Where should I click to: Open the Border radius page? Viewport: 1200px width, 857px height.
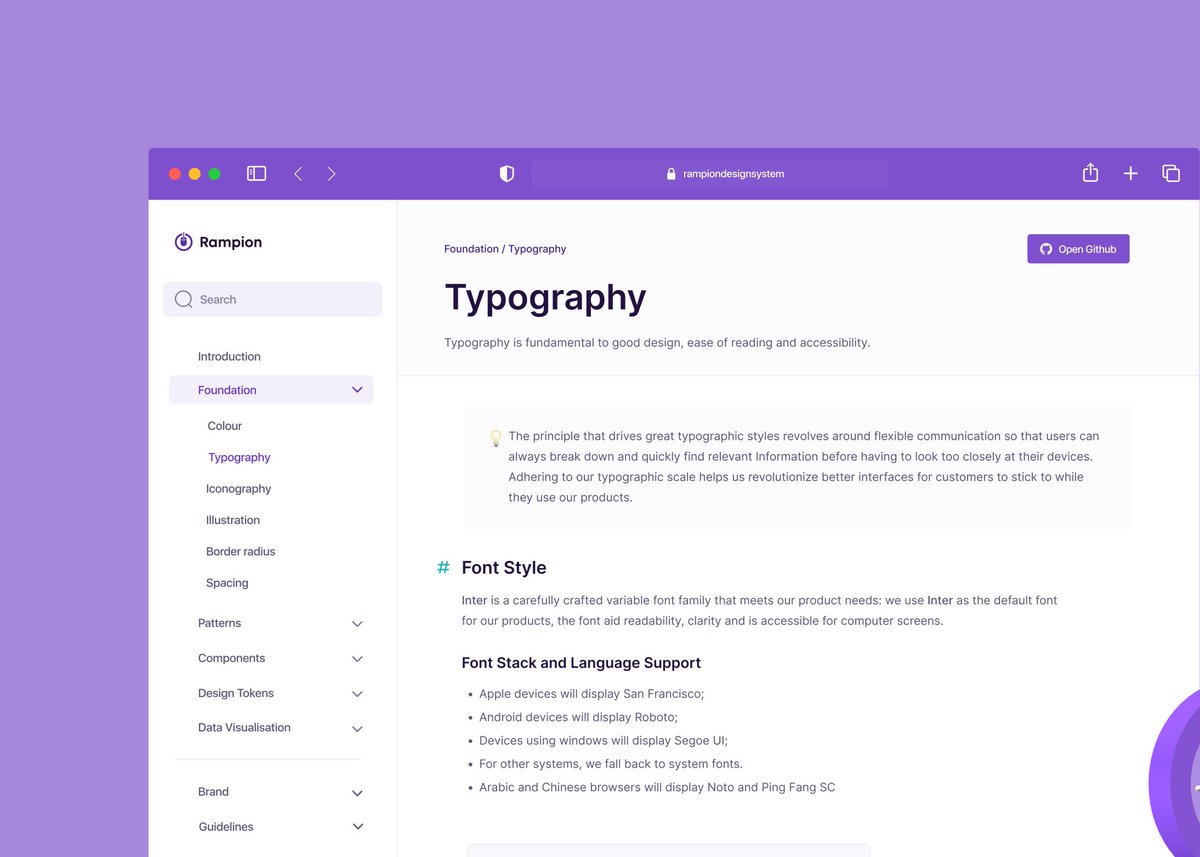click(x=240, y=551)
